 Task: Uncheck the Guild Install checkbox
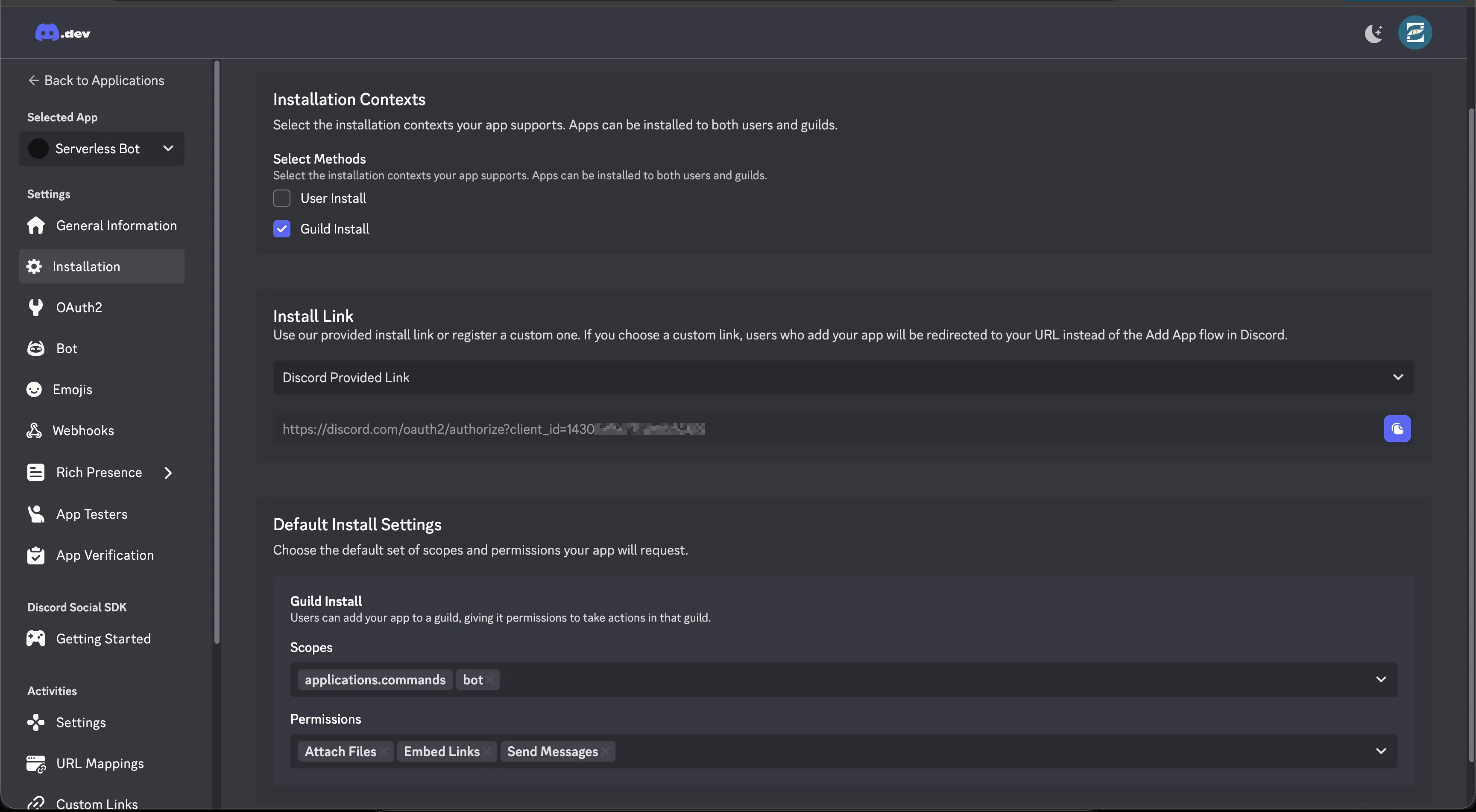(281, 229)
